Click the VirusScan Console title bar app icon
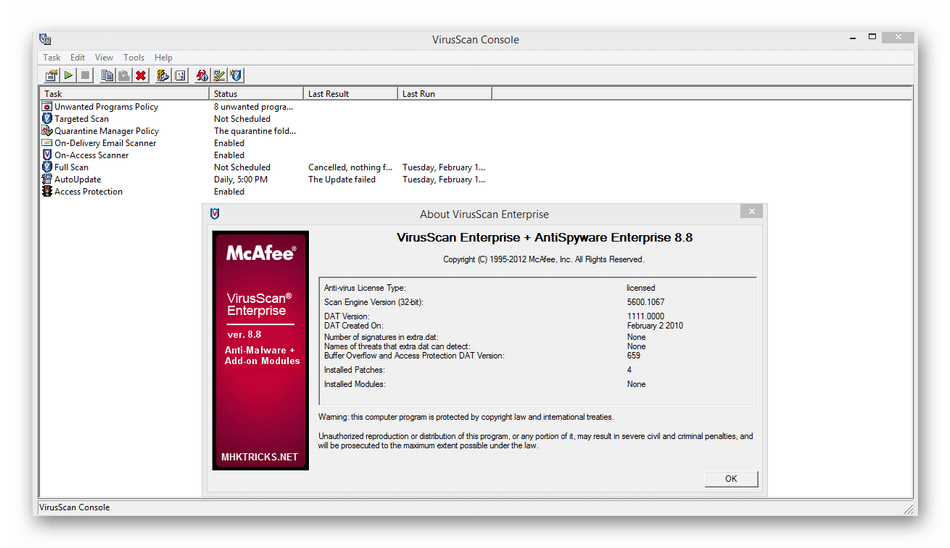This screenshot has height=548, width=950. [x=45, y=39]
